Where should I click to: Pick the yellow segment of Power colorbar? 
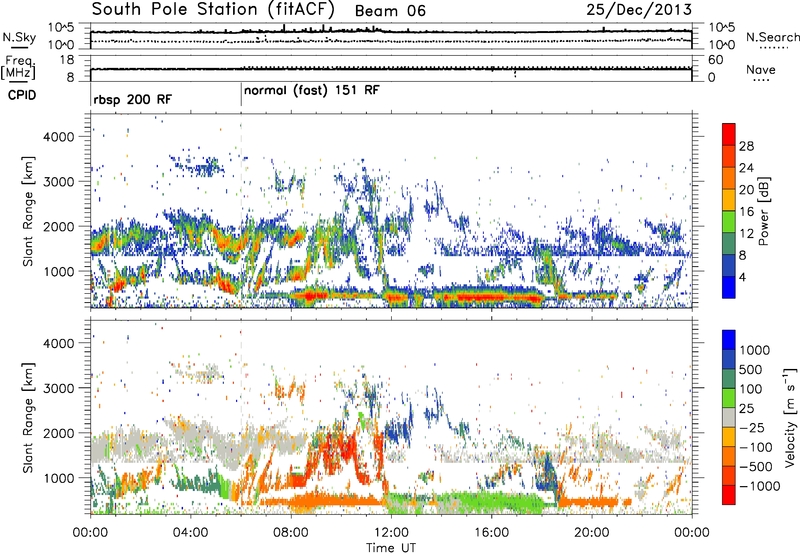[729, 199]
